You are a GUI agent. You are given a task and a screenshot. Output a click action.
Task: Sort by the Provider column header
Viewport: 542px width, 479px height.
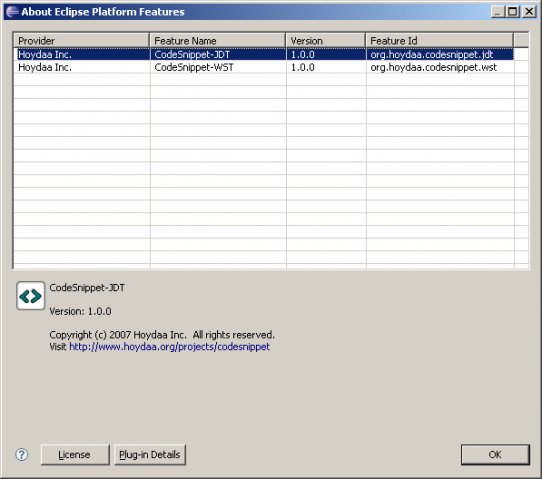[x=81, y=40]
